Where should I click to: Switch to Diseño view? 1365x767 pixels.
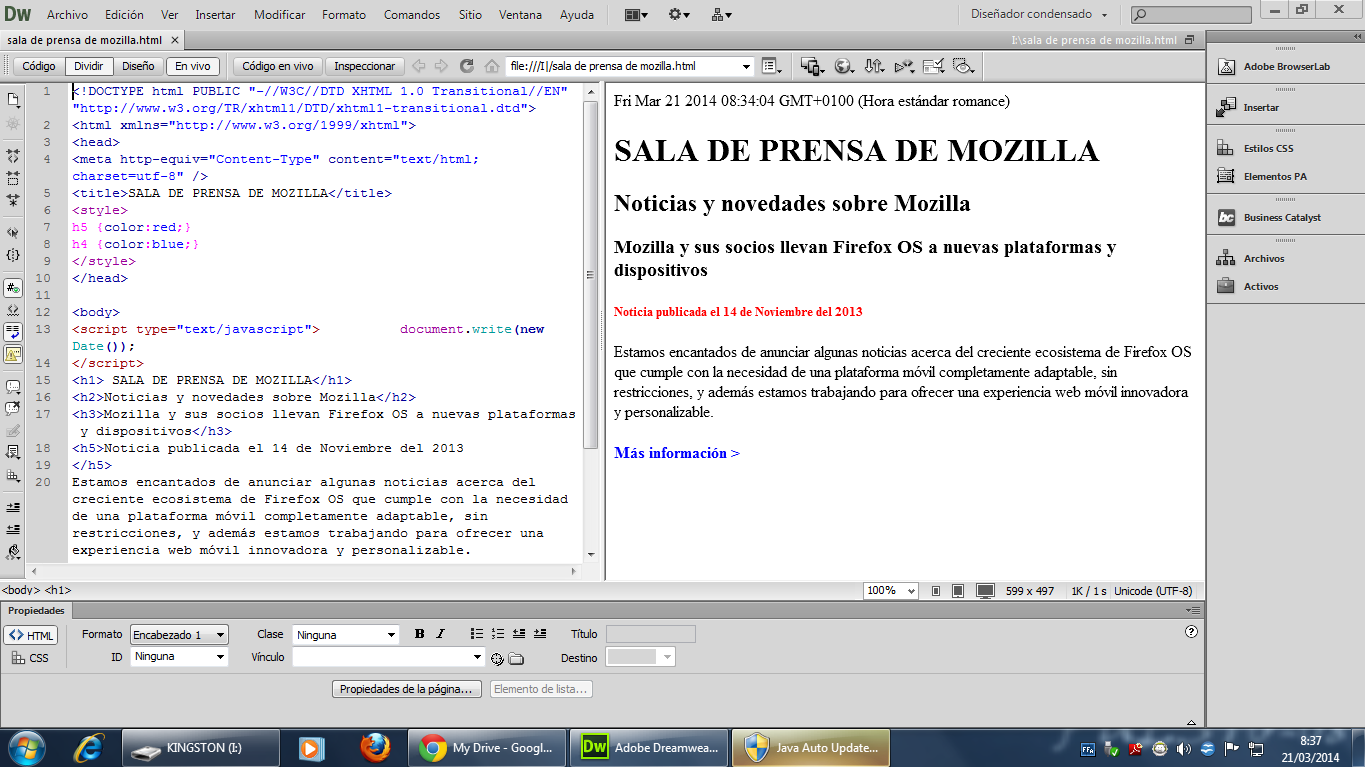[x=138, y=66]
